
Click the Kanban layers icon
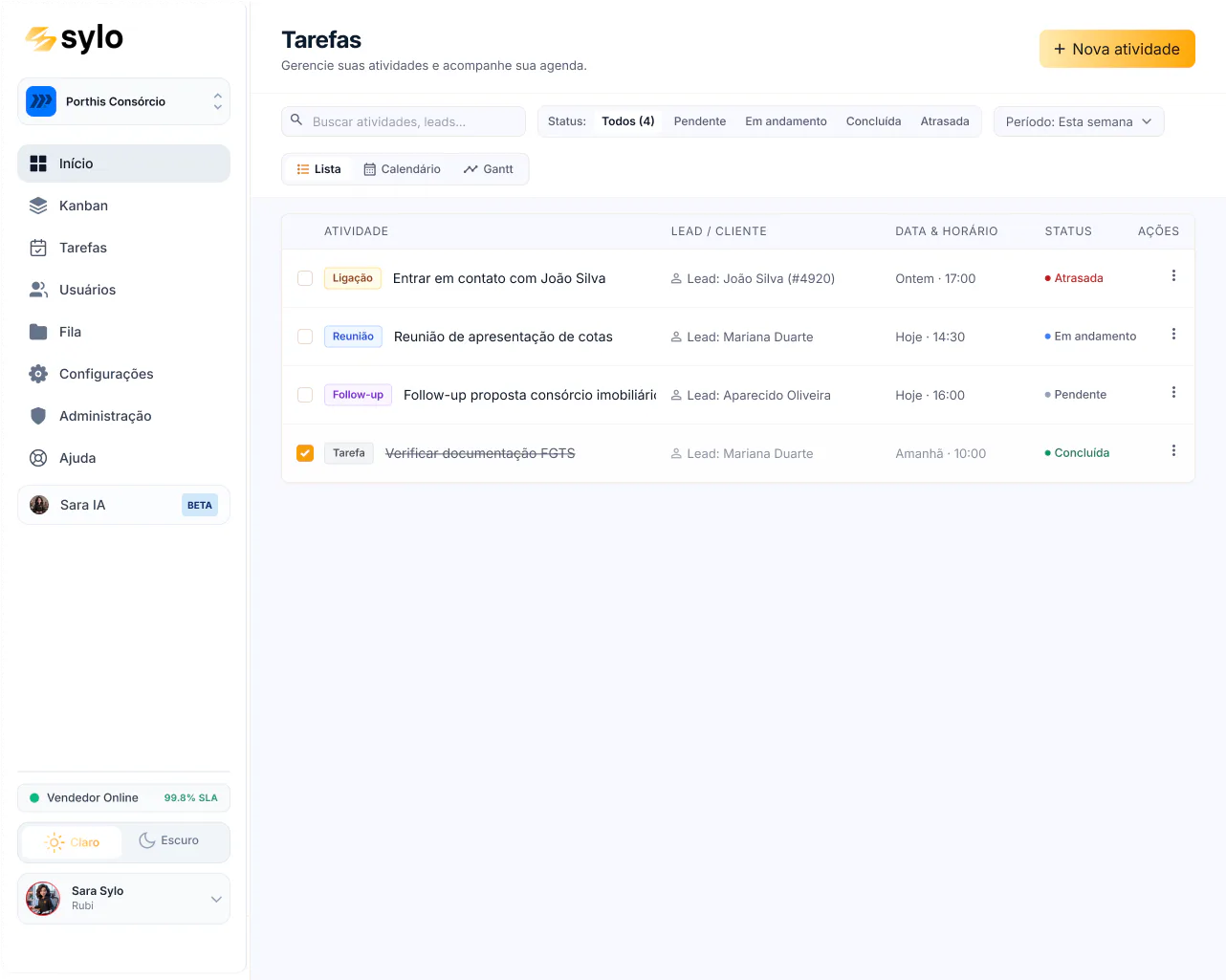click(x=38, y=206)
